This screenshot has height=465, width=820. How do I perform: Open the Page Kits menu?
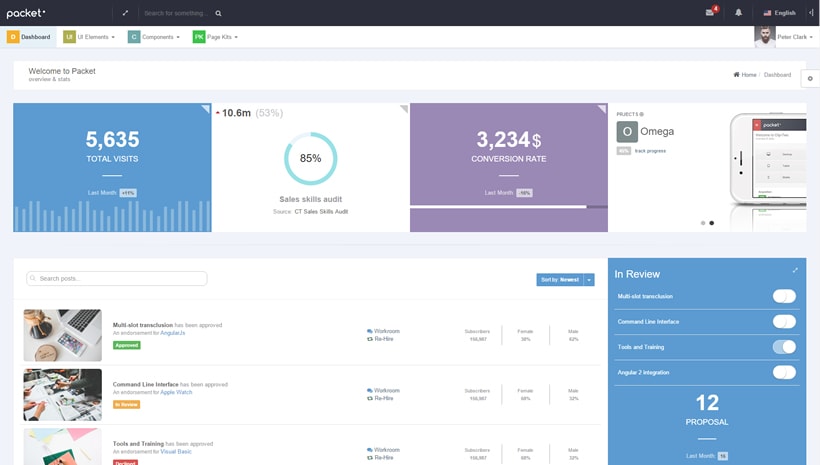(215, 37)
